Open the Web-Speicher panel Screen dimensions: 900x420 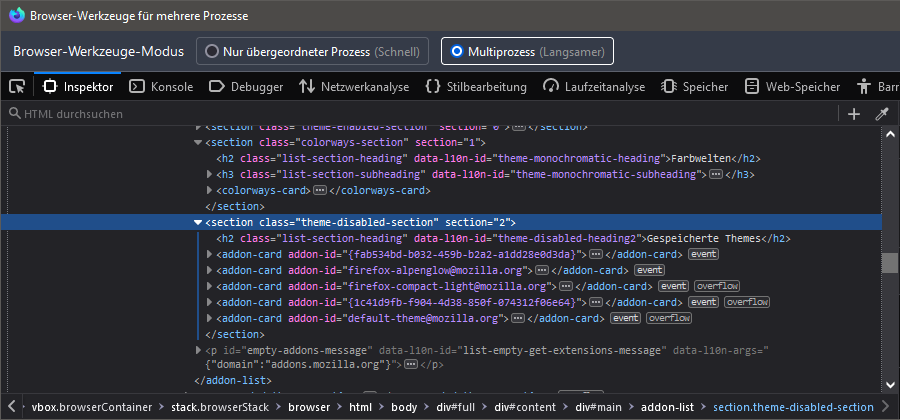792,87
